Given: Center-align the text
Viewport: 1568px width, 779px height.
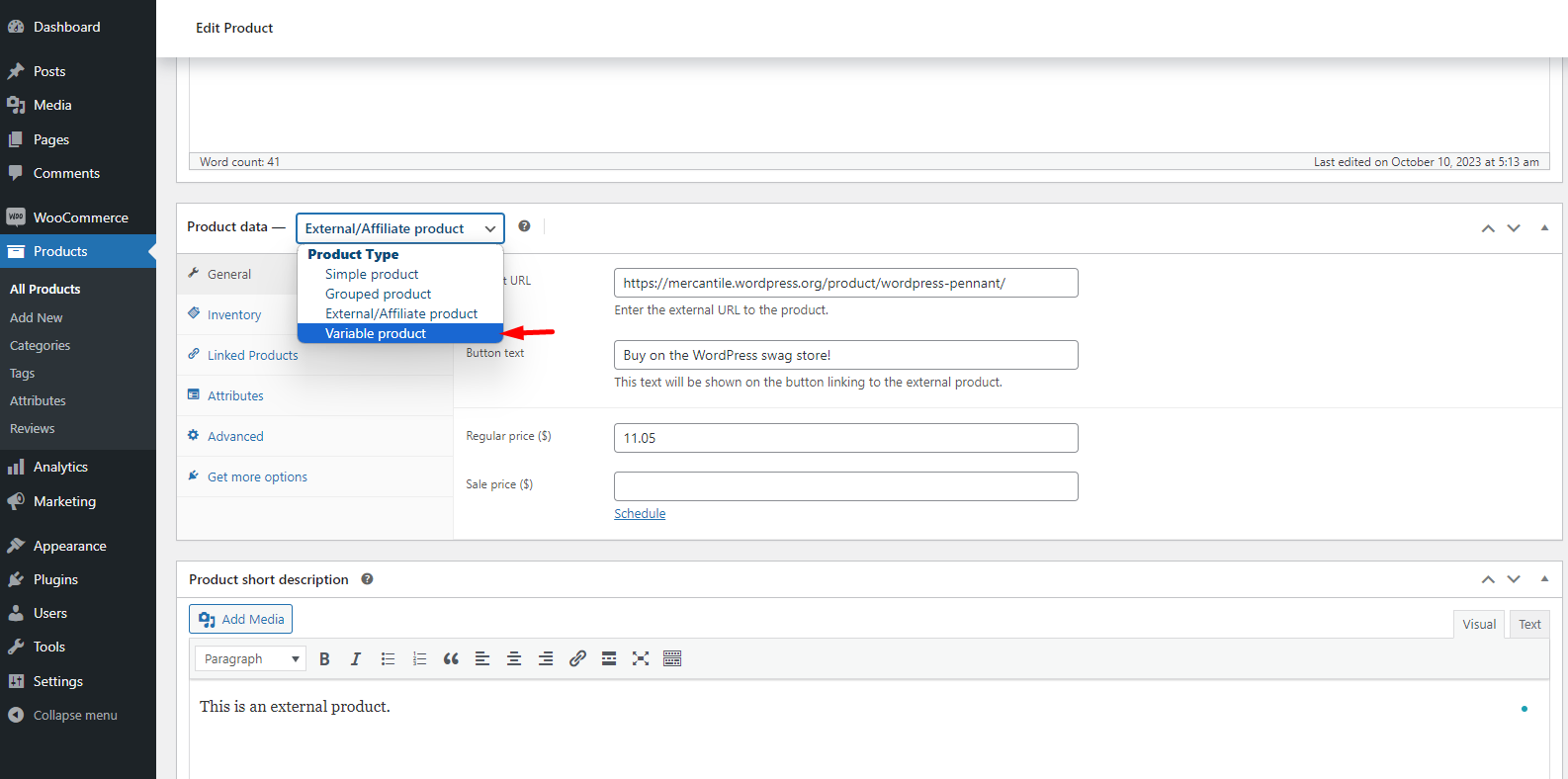Looking at the screenshot, I should click(514, 659).
